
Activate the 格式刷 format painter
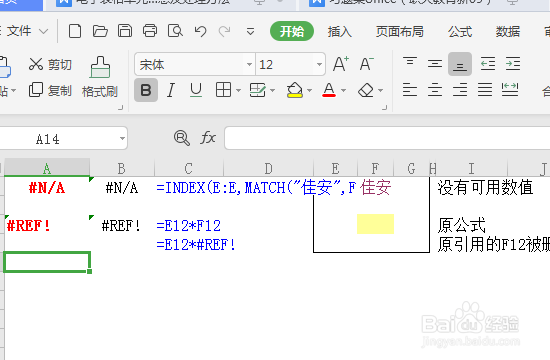(x=100, y=77)
